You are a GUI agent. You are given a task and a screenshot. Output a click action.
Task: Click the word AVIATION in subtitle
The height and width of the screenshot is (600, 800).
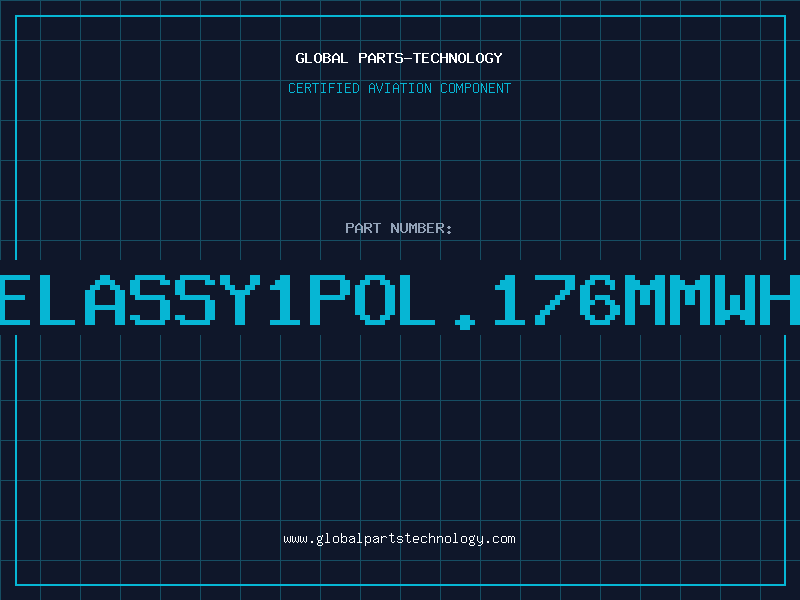click(x=400, y=88)
